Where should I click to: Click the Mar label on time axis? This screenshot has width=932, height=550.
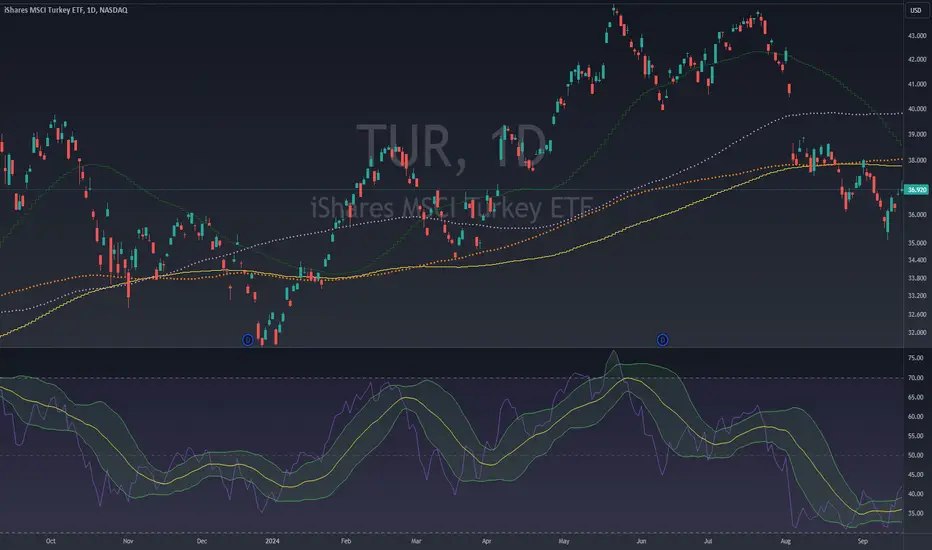click(x=416, y=541)
